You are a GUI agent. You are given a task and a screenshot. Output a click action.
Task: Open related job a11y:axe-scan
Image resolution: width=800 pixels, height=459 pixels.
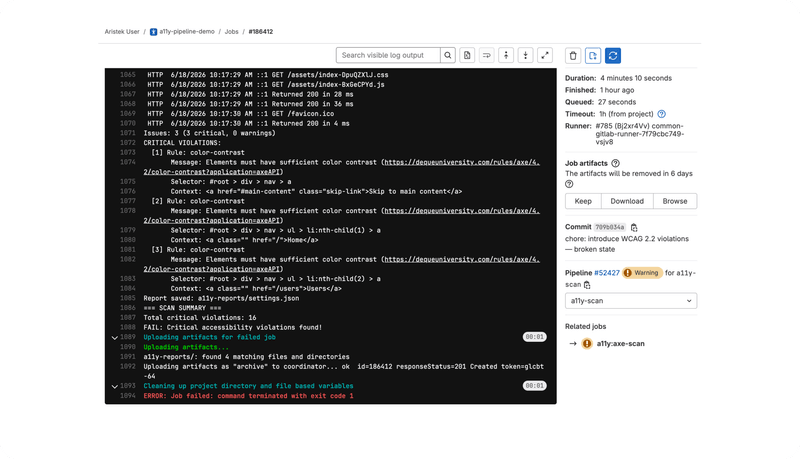pos(620,344)
